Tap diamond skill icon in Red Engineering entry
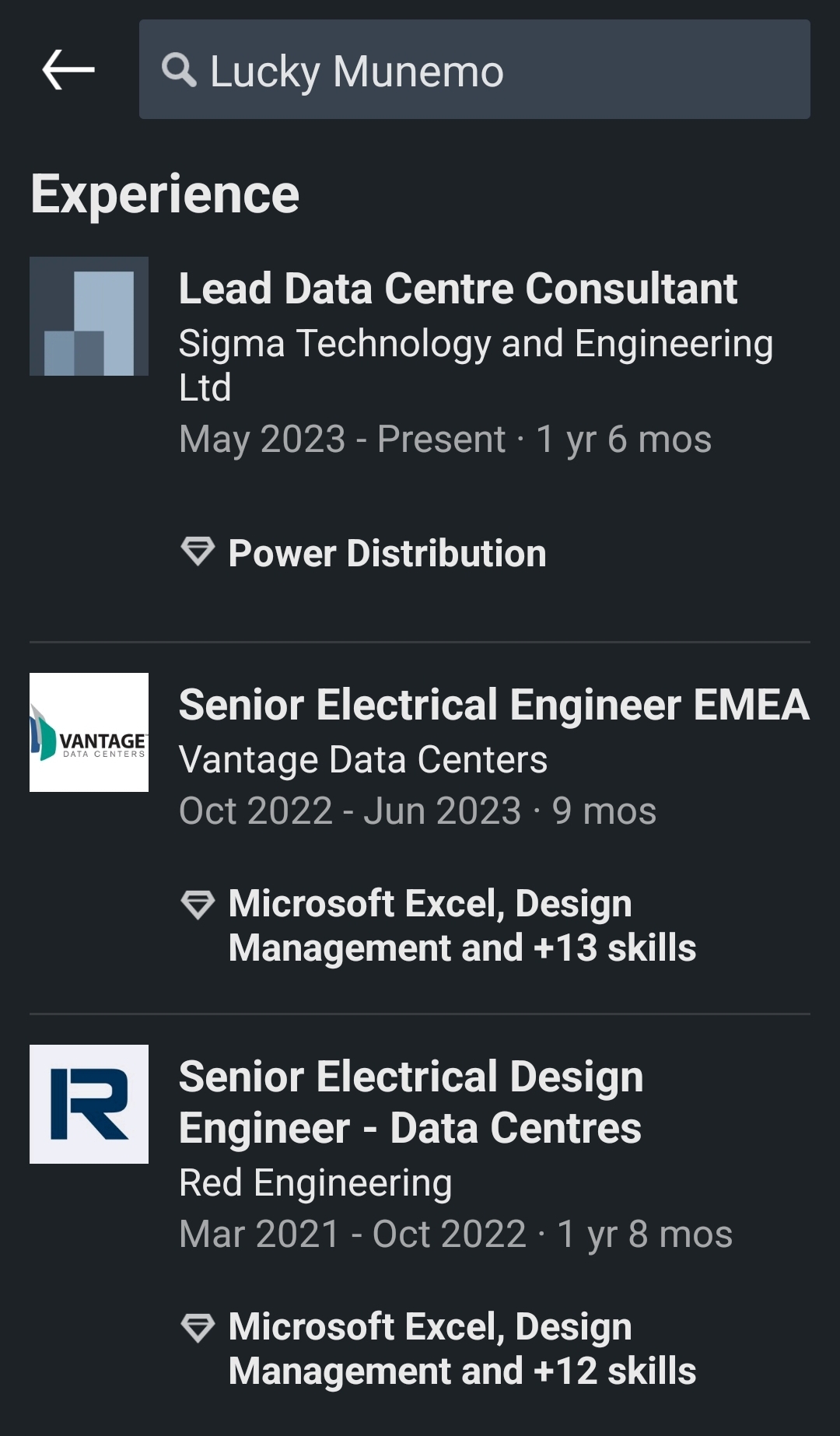Image resolution: width=840 pixels, height=1436 pixels. coord(198,1327)
